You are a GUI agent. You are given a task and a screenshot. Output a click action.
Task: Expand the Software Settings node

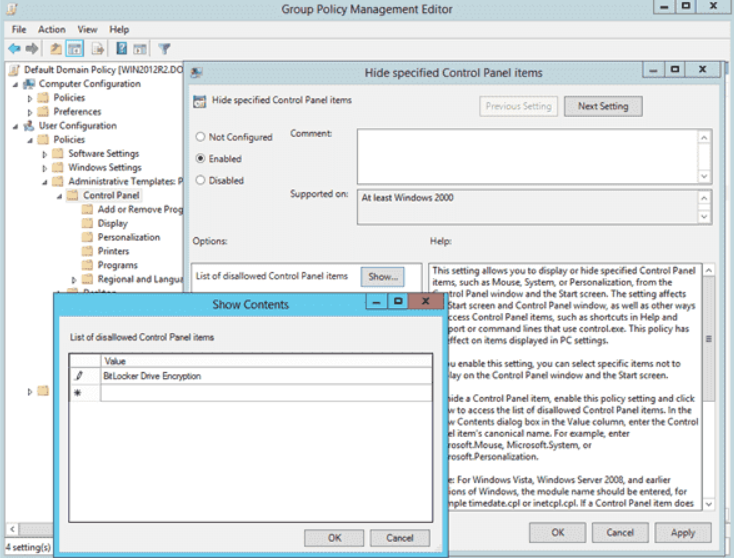[45, 154]
